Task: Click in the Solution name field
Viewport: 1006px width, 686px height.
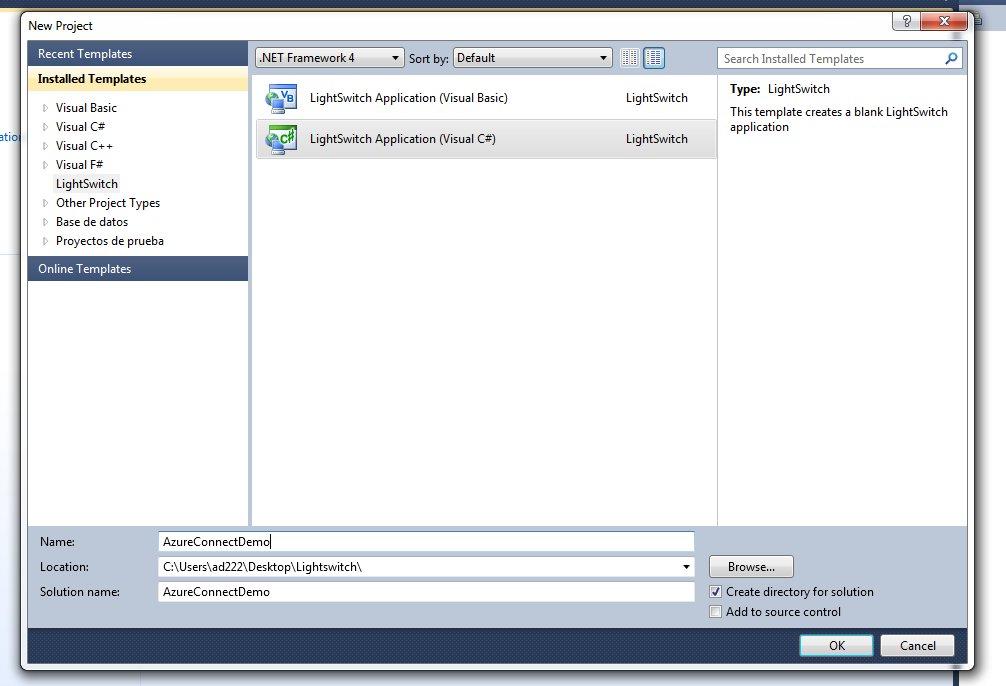Action: pos(426,592)
